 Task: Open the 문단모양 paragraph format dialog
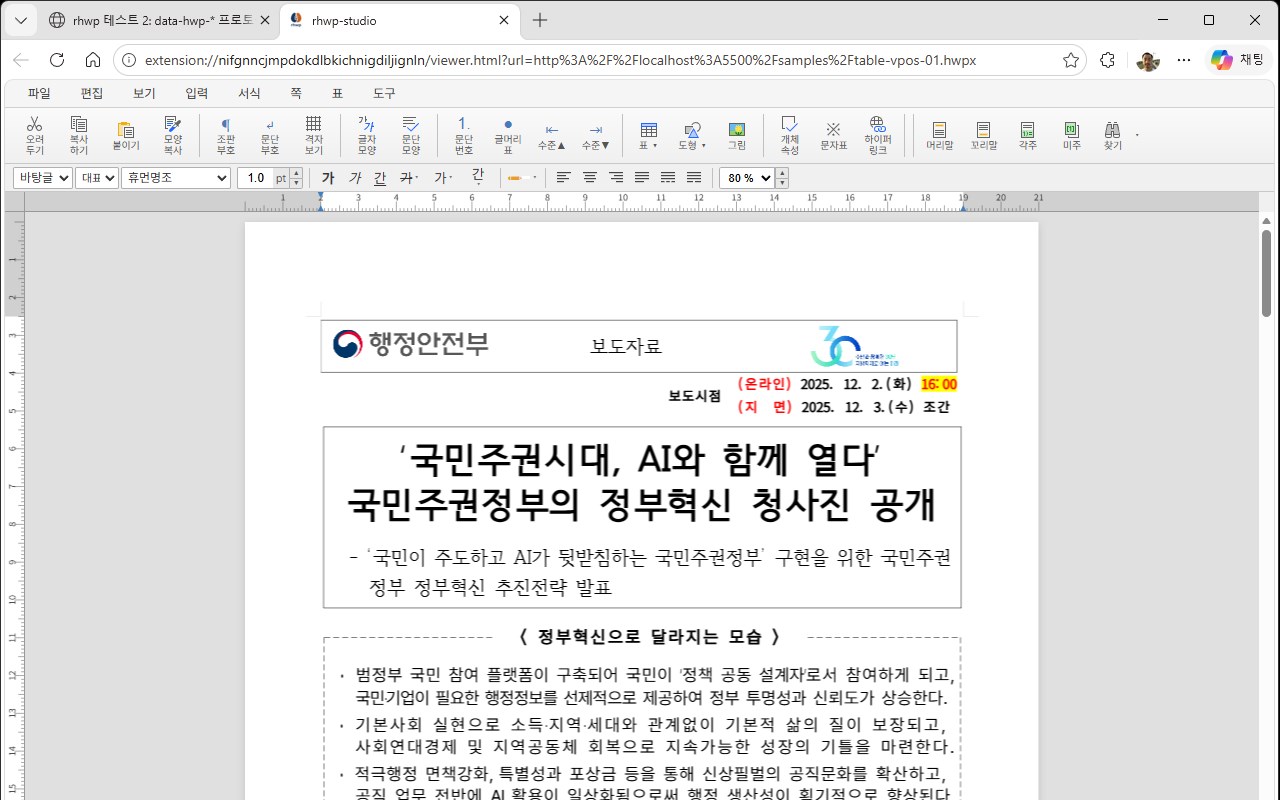click(411, 135)
